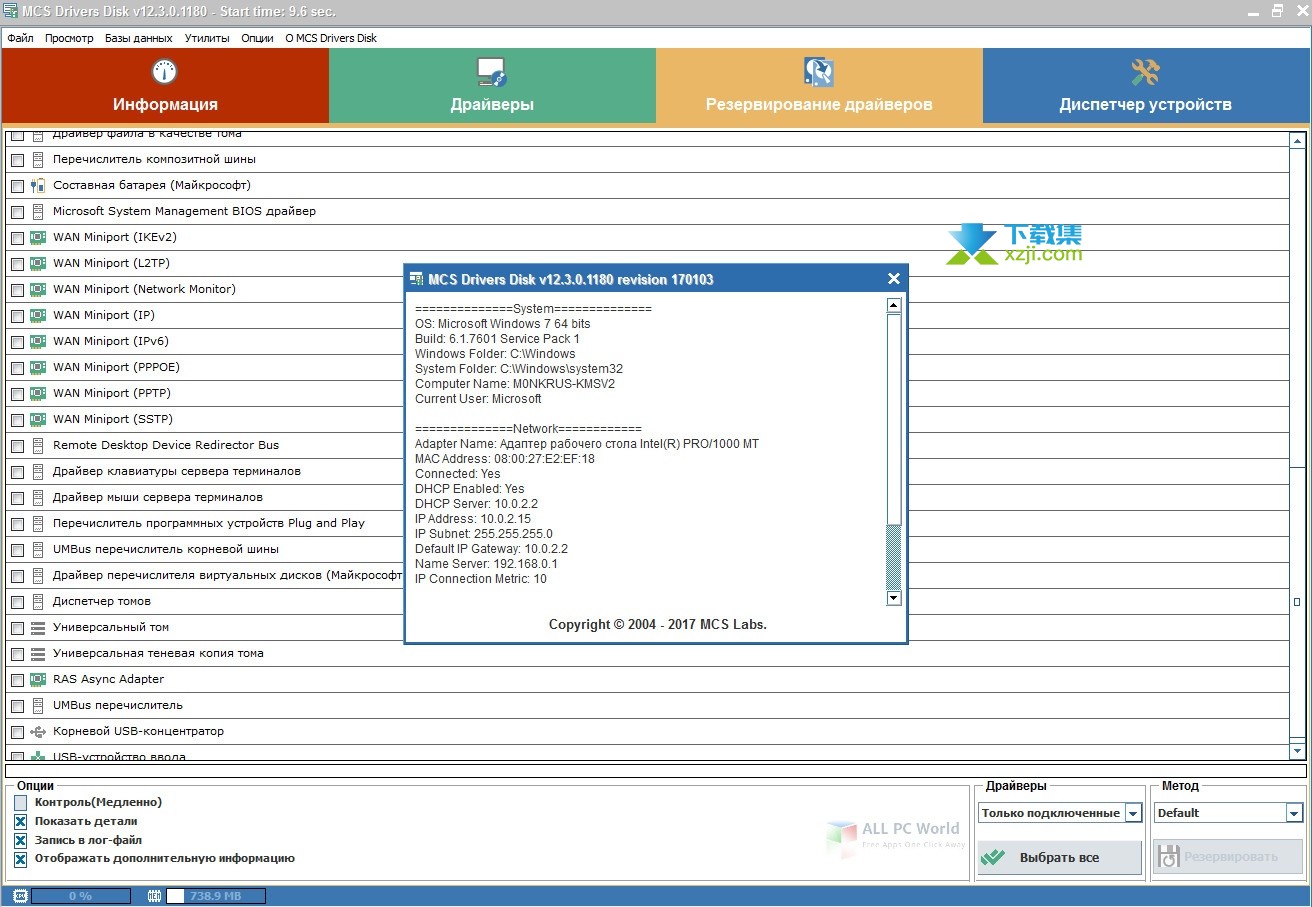This screenshot has height=907, width=1312.
Task: Open the Метод dropdown Default
Action: [x=1294, y=813]
